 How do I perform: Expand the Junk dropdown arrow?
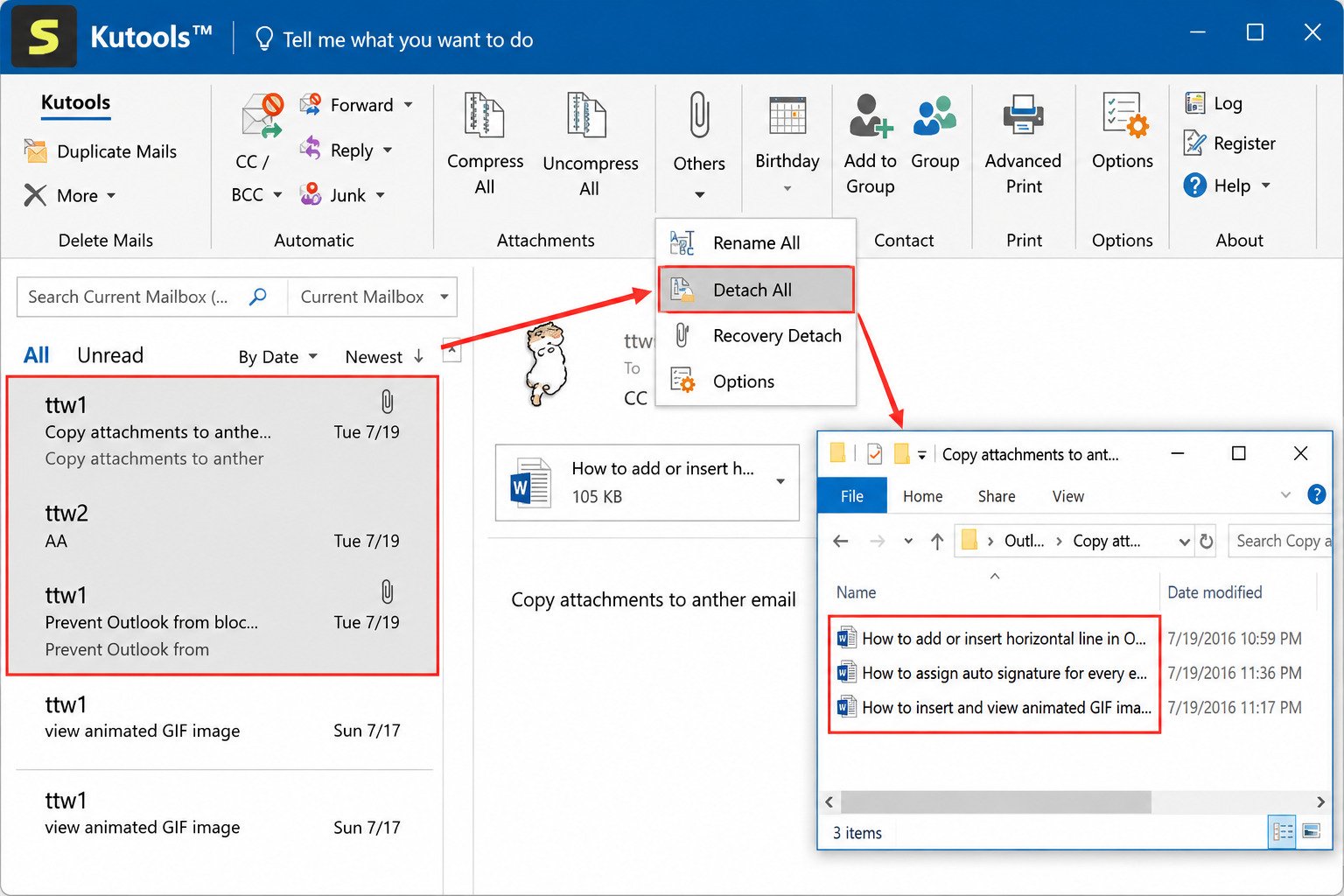coord(381,195)
